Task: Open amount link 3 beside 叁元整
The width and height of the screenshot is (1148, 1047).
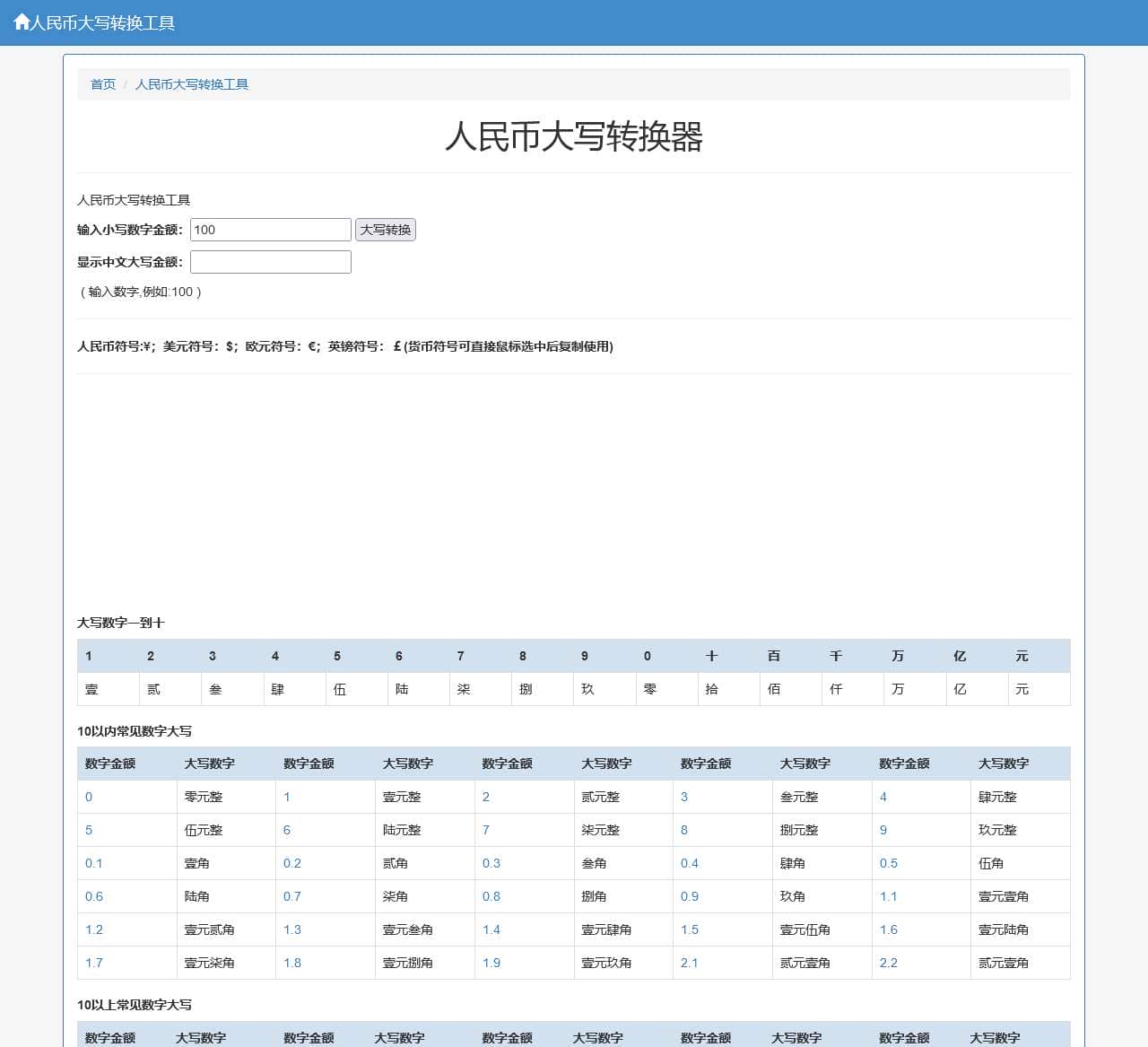Action: tap(684, 797)
